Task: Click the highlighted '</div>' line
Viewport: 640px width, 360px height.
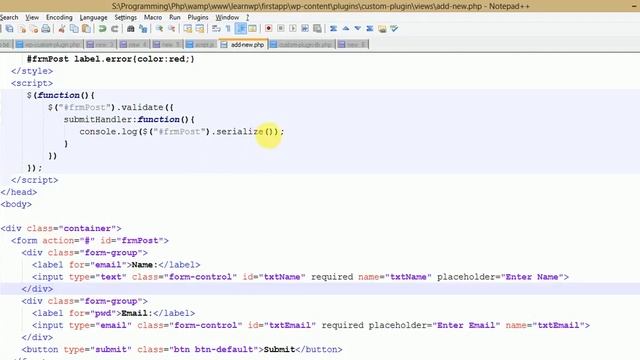Action: (x=37, y=289)
